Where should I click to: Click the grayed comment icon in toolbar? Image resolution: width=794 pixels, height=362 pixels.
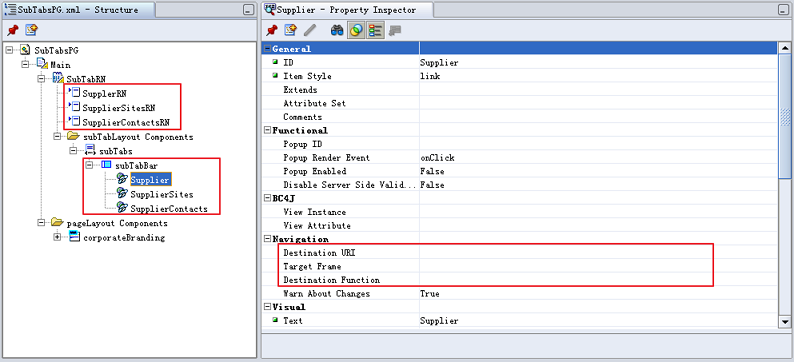395,31
